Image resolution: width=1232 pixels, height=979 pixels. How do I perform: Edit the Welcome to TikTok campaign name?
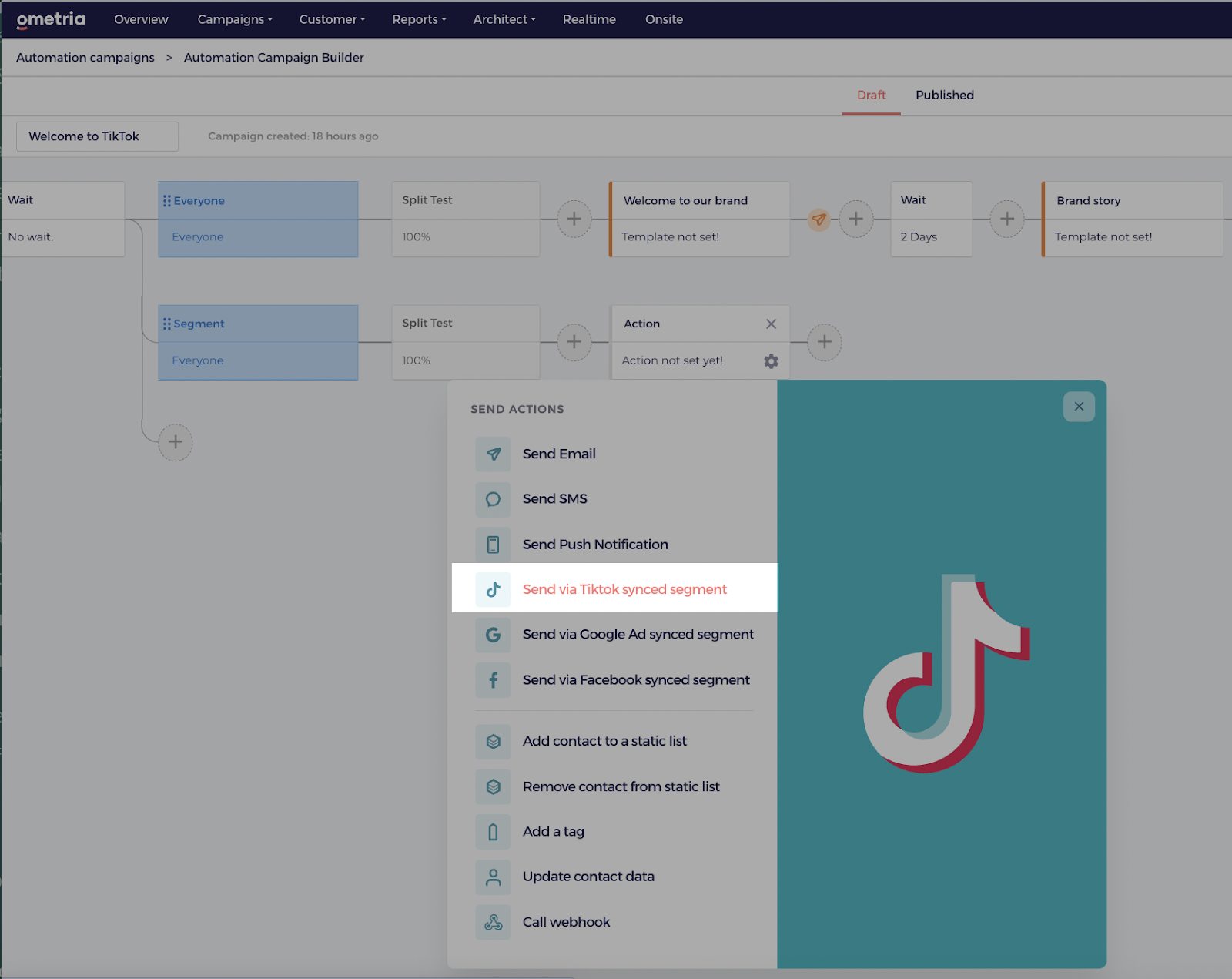pos(97,136)
